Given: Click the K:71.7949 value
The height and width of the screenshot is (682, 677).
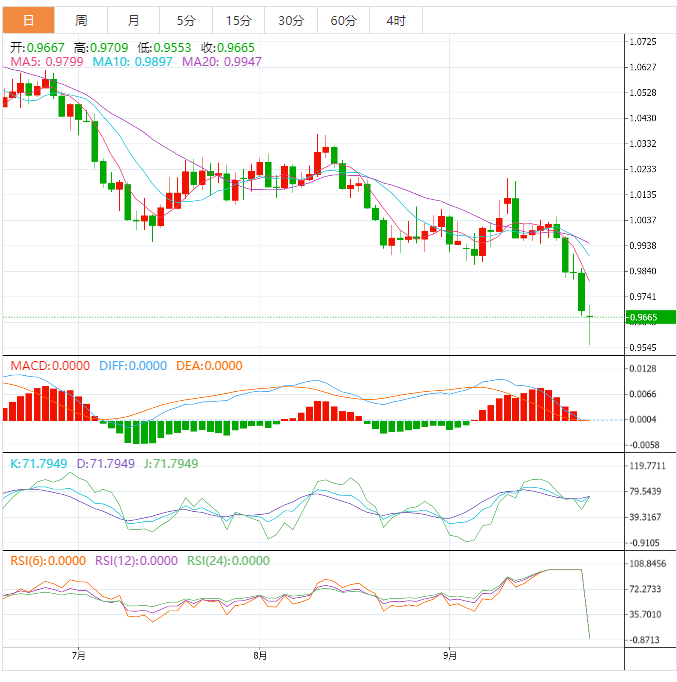Looking at the screenshot, I should pyautogui.click(x=39, y=464).
